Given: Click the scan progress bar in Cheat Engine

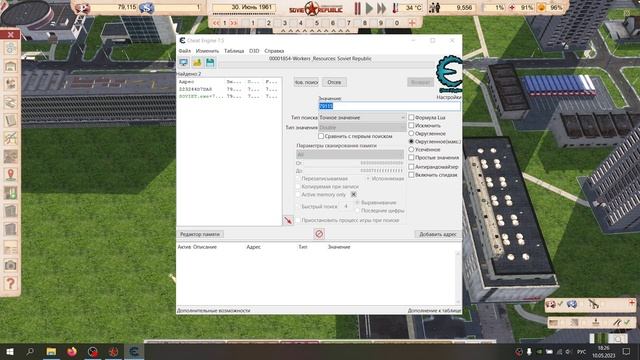Looking at the screenshot, I should tap(326, 65).
